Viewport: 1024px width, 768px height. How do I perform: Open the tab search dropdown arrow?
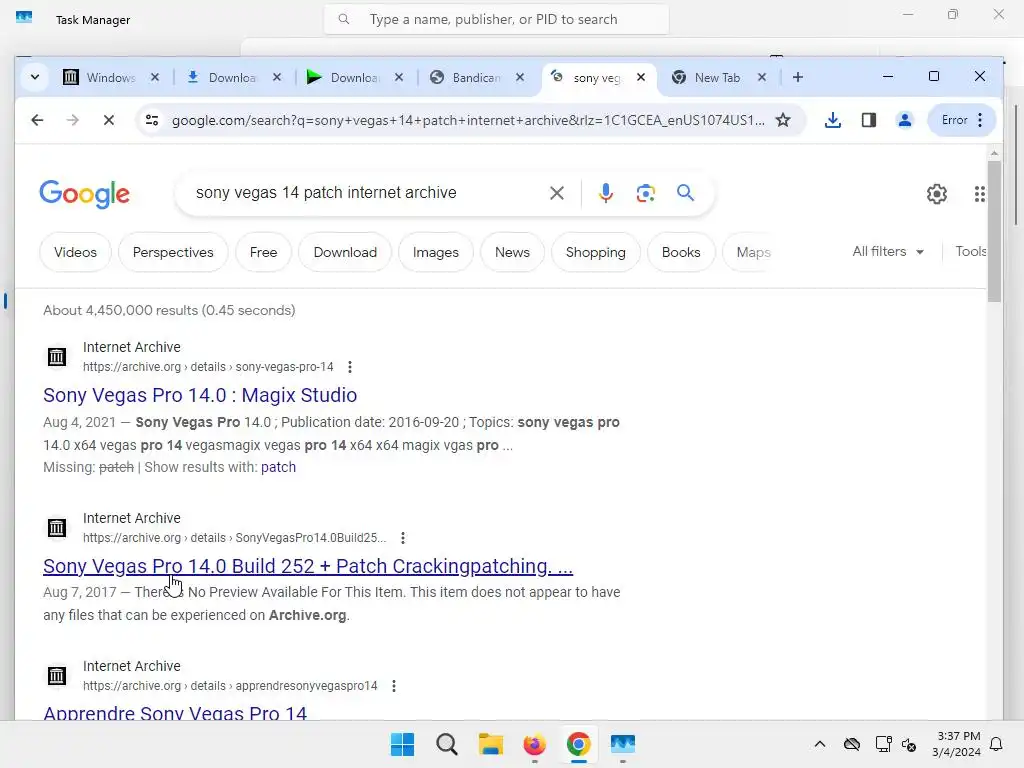tap(35, 77)
